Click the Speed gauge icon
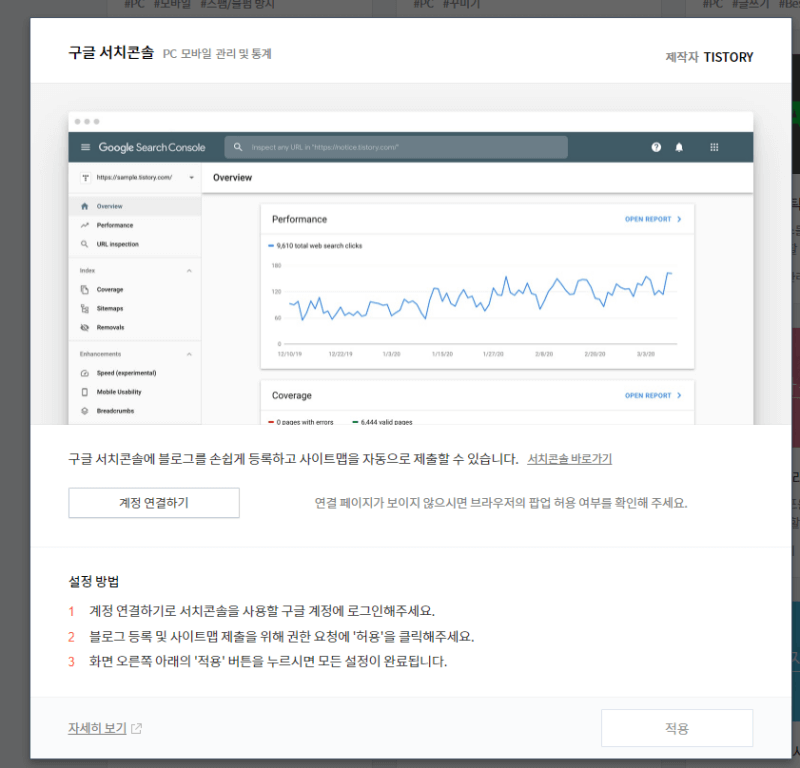This screenshot has width=800, height=768. click(85, 373)
